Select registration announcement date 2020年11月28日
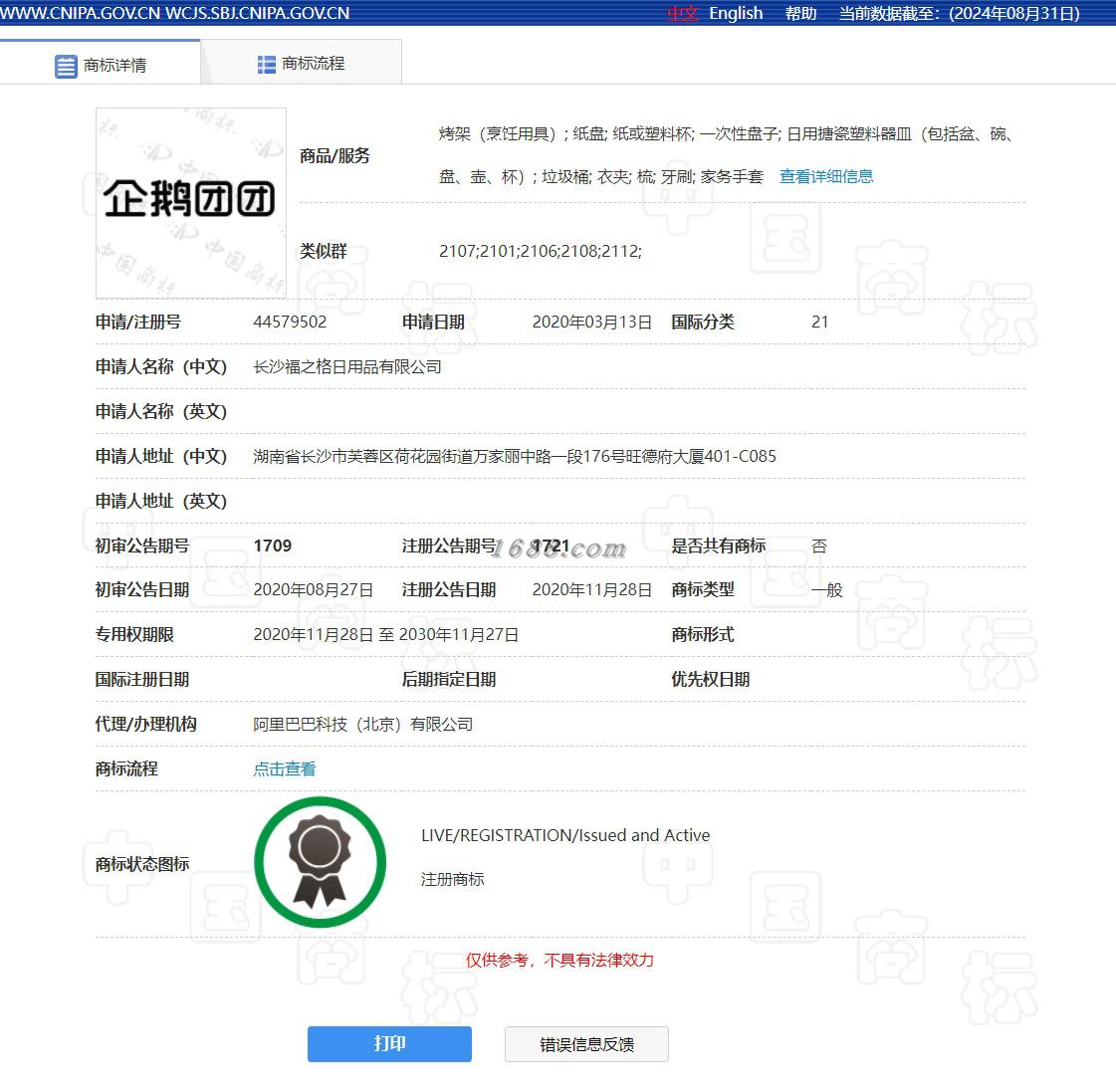 tap(592, 590)
